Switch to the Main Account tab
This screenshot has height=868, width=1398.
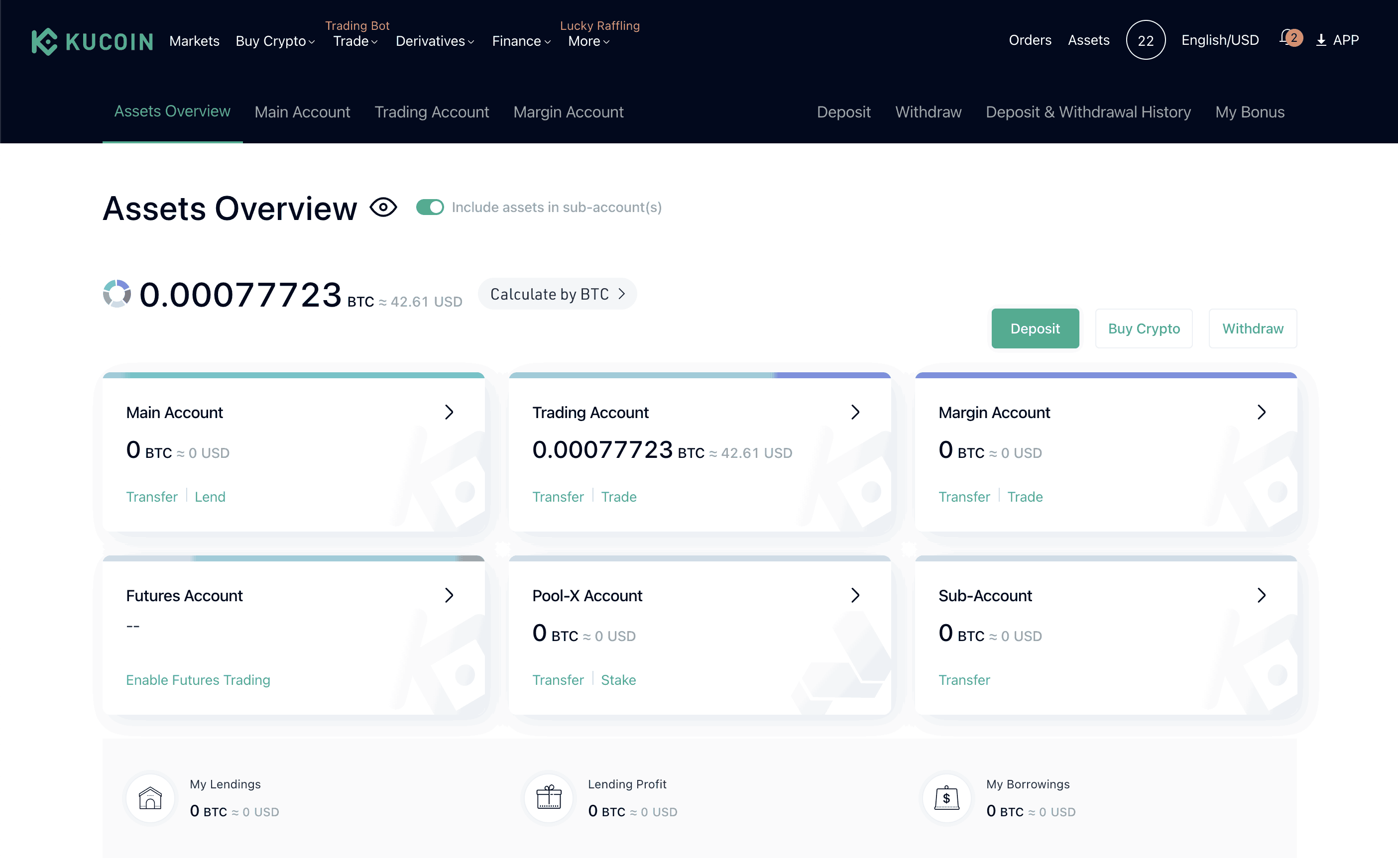[x=302, y=112]
